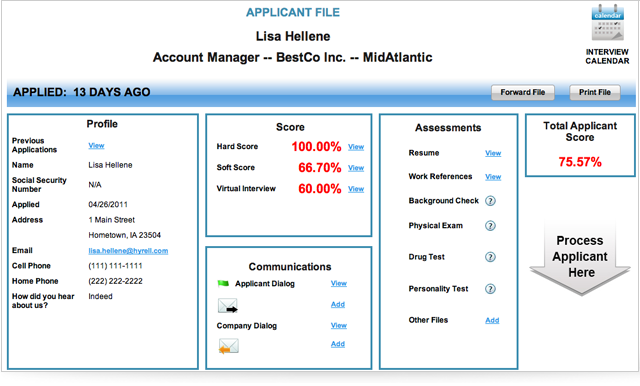Click the Physical Exam question mark icon

pyautogui.click(x=490, y=226)
